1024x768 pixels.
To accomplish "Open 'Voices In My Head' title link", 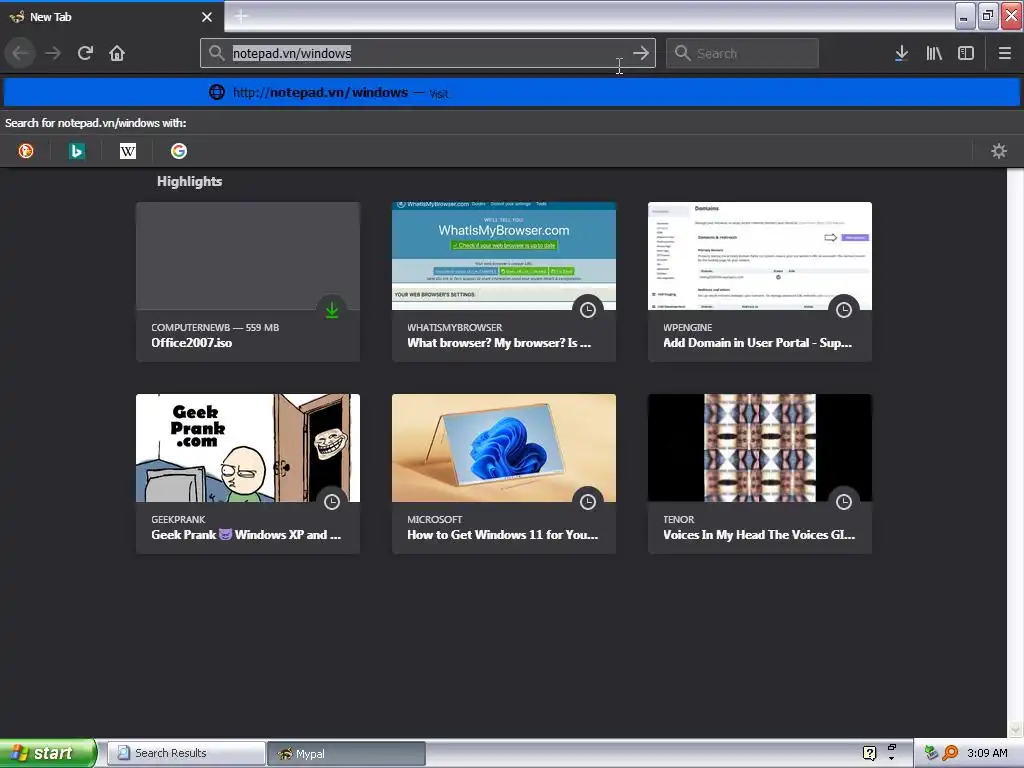I will coord(759,535).
